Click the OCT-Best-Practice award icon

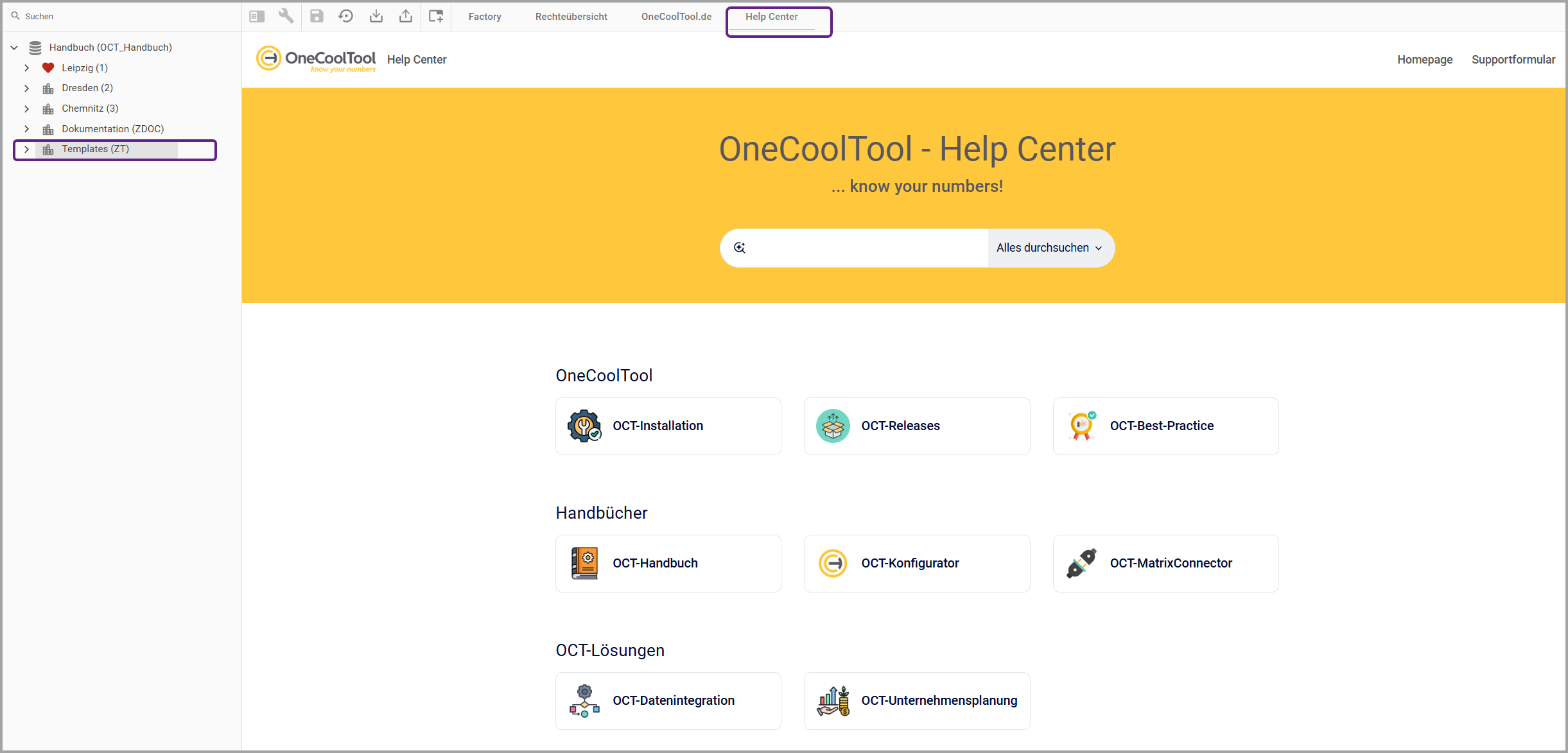[x=1082, y=426]
